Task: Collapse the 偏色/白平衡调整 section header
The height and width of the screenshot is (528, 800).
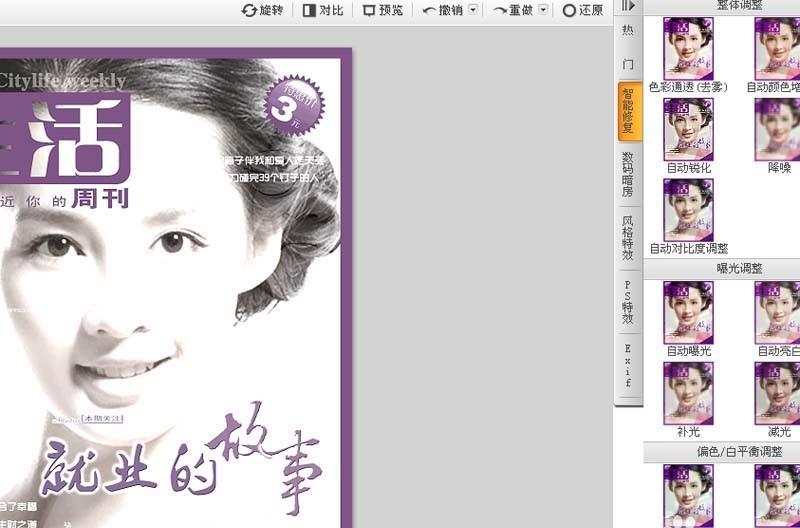Action: point(721,452)
